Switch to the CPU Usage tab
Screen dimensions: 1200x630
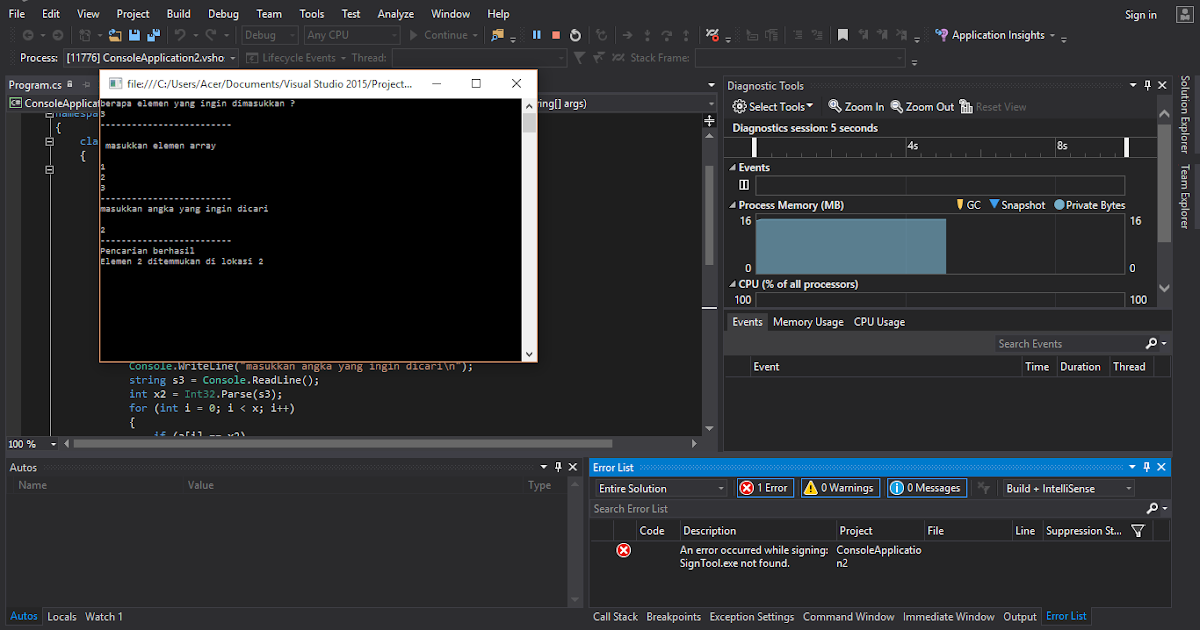coord(879,322)
